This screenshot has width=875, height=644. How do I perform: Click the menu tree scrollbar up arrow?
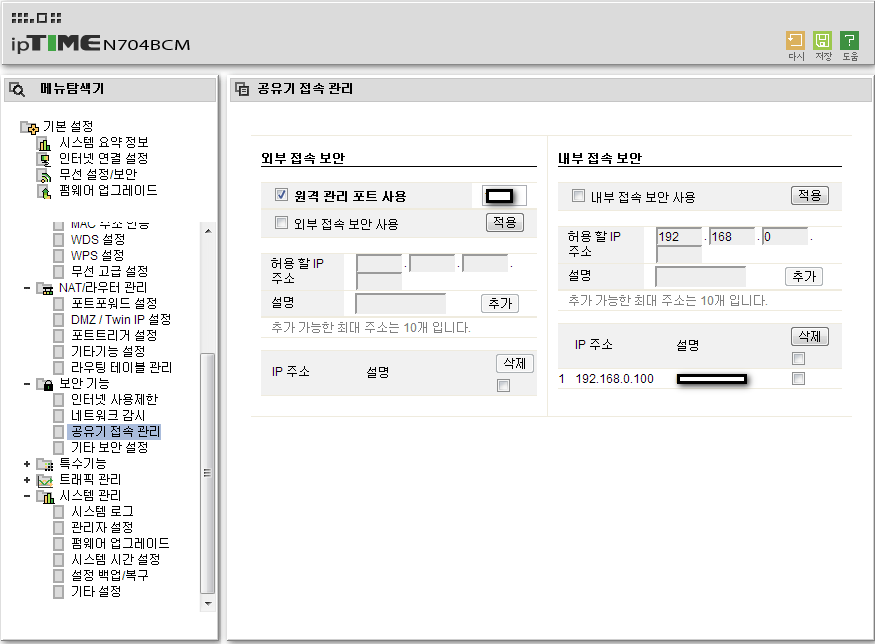tap(208, 230)
